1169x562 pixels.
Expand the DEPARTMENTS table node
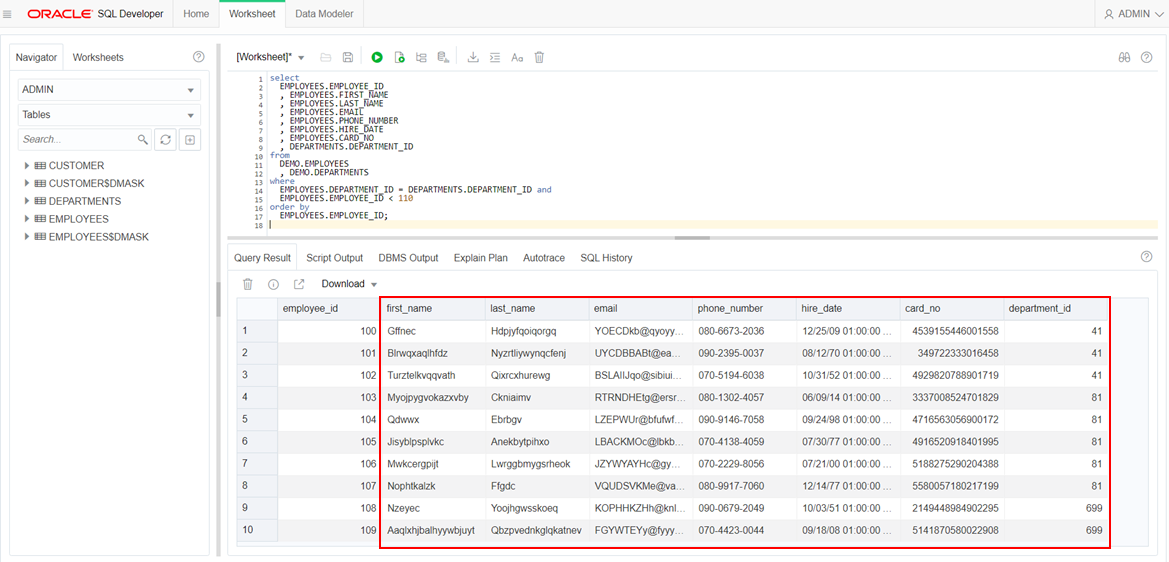pyautogui.click(x=27, y=201)
